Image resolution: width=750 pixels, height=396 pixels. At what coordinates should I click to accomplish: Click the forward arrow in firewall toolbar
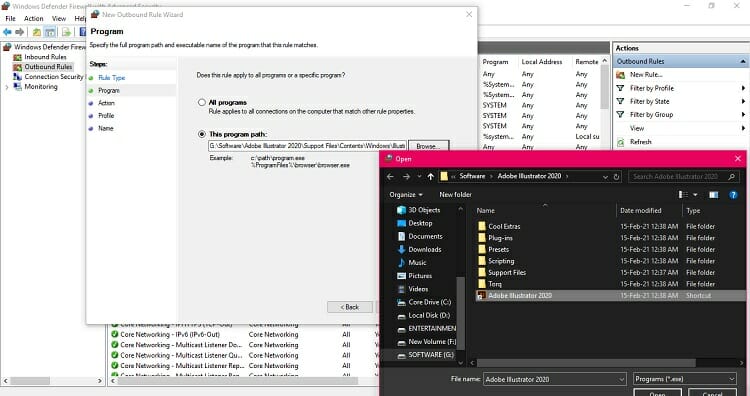click(20, 32)
